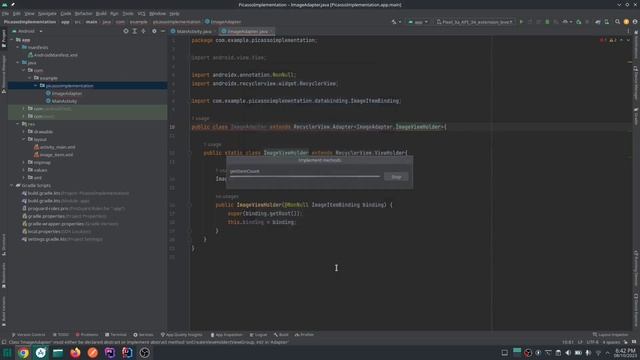Screen dimensions: 640x360
Task: Select local.properties in Gradle Scripts
Action: click(x=56, y=231)
